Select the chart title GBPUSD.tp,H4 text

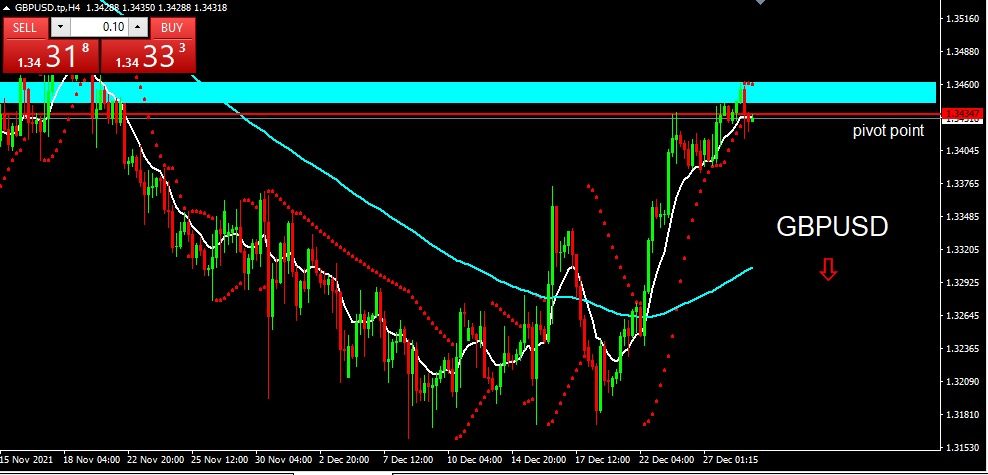point(45,8)
